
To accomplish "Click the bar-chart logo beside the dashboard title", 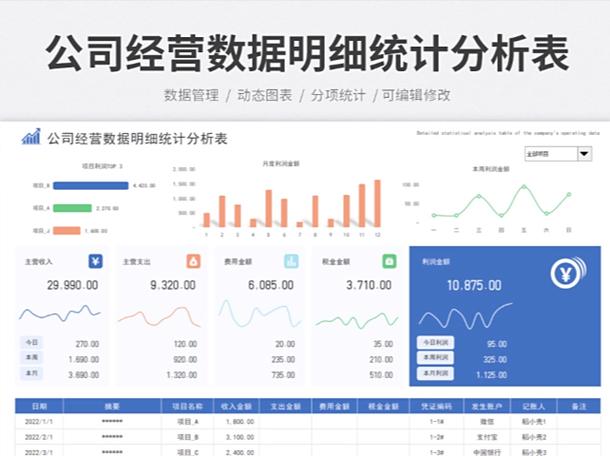I will (31, 137).
